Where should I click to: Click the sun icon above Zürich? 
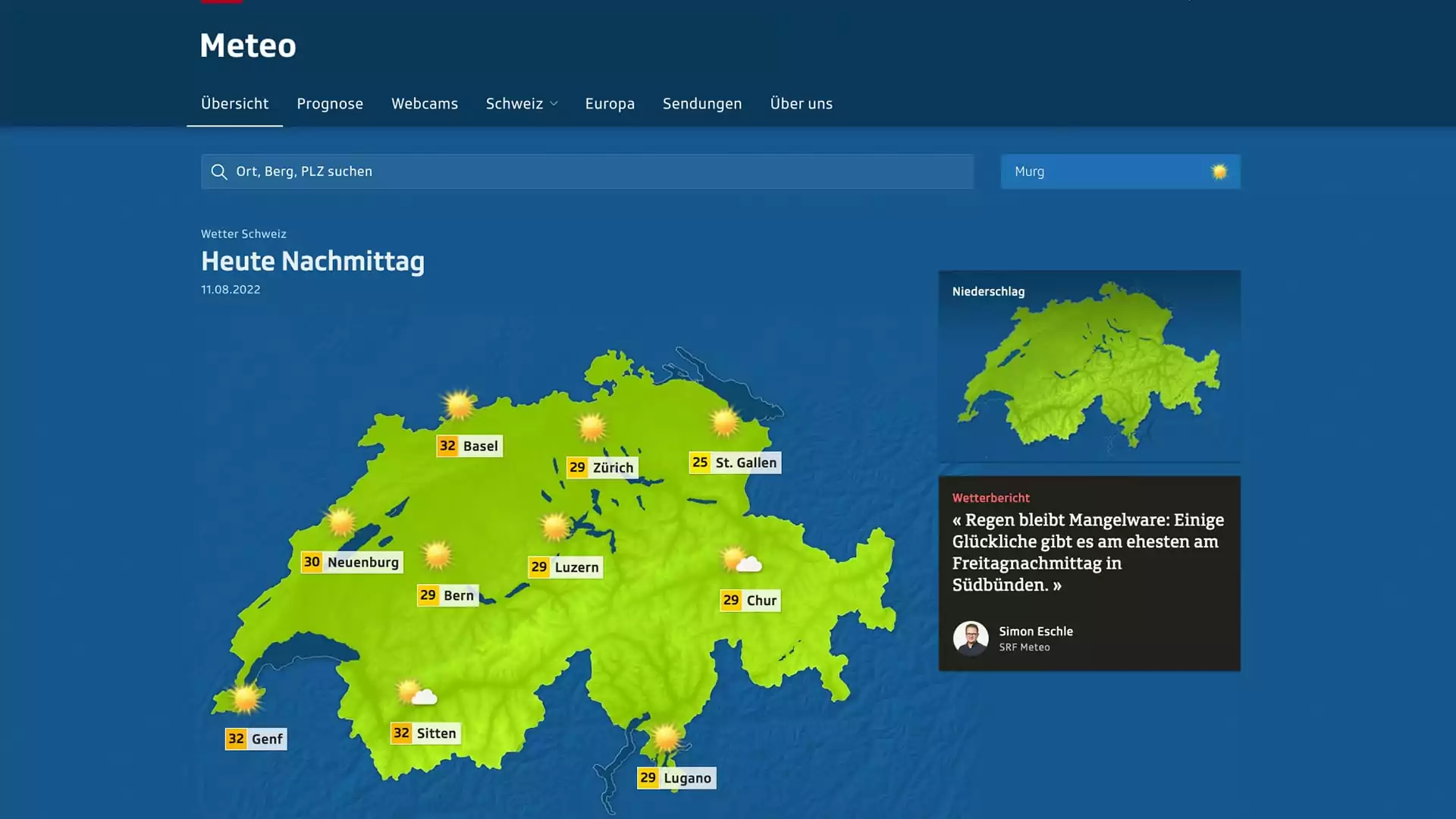click(x=591, y=428)
